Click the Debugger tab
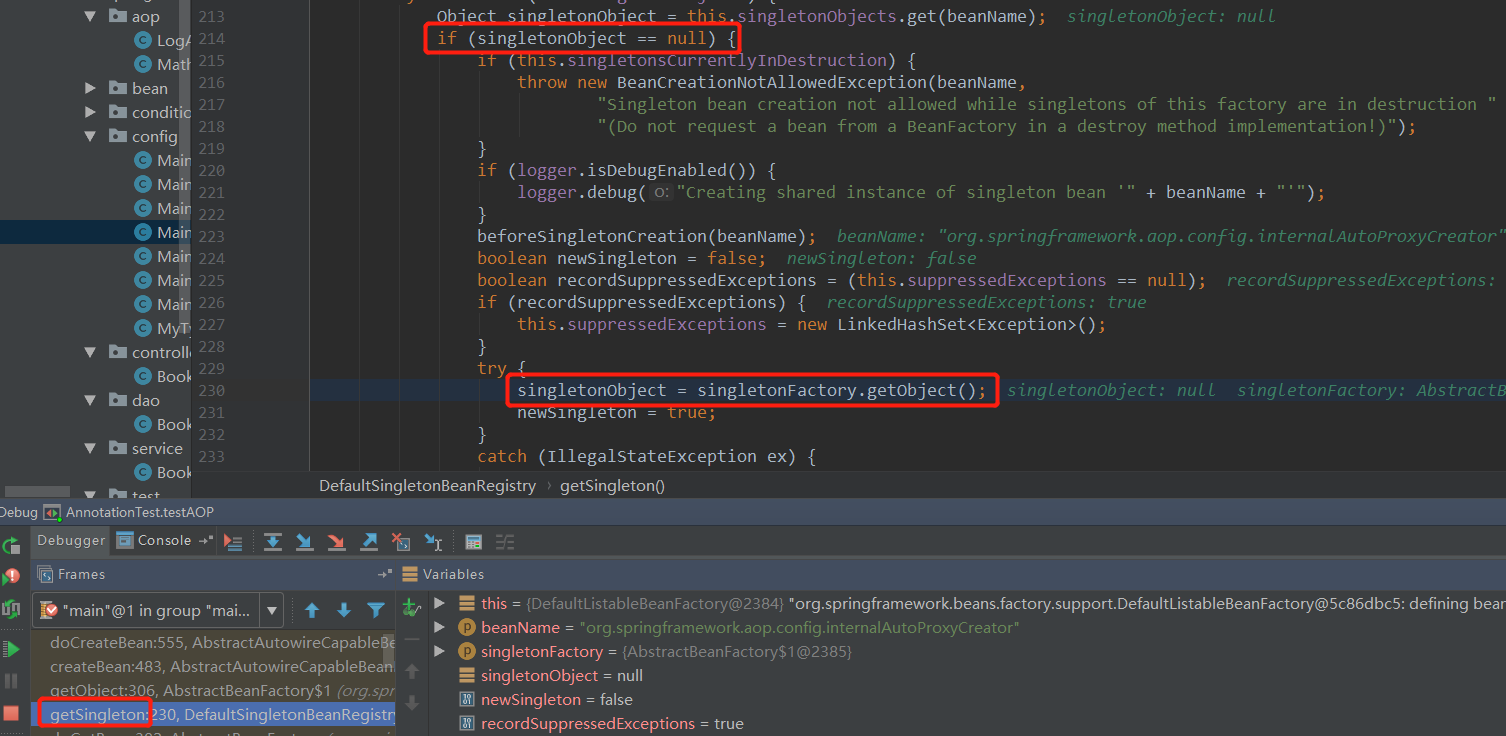Screen dimensions: 1506x736 click(70, 540)
